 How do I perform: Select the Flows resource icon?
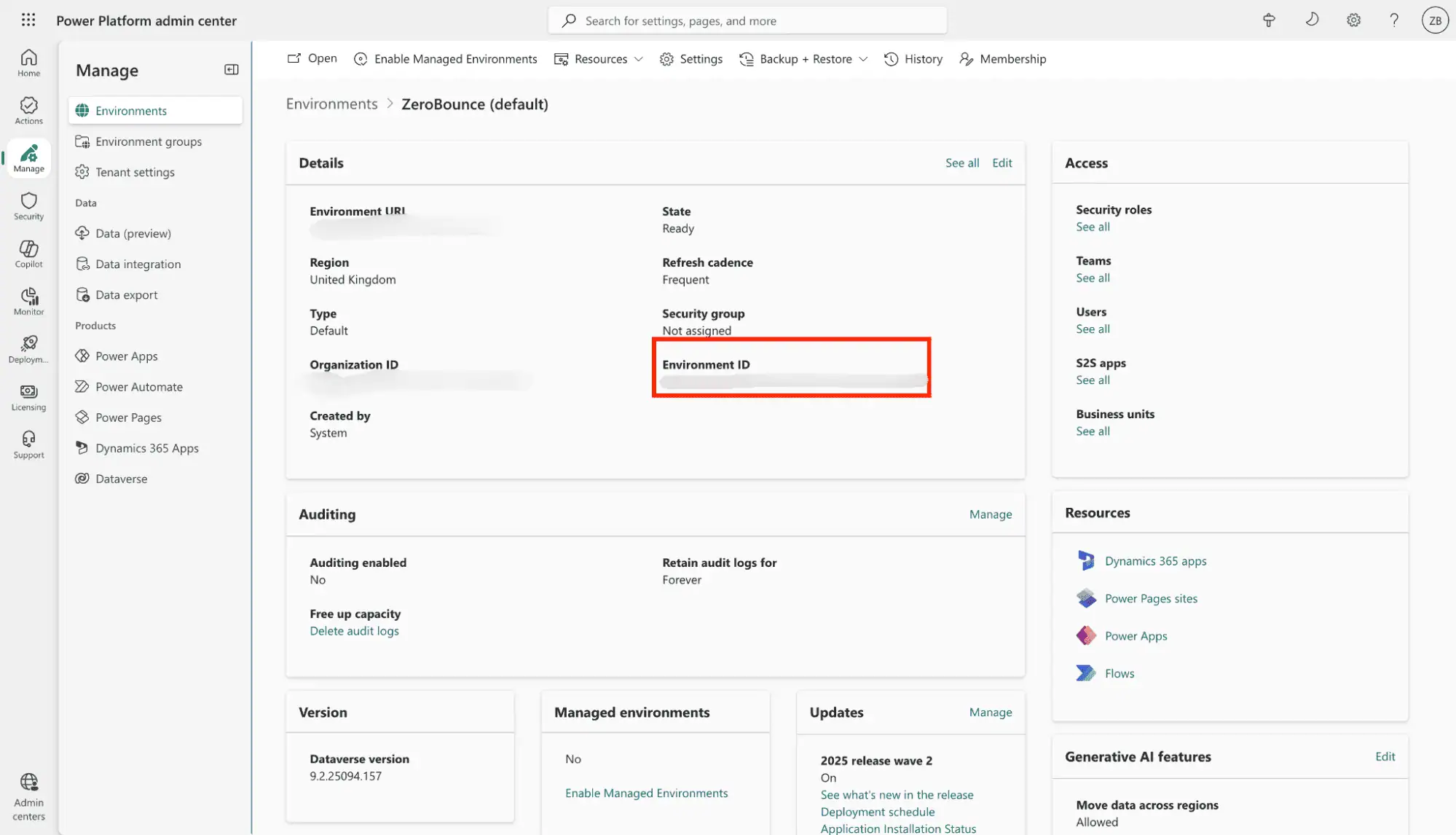pos(1086,673)
